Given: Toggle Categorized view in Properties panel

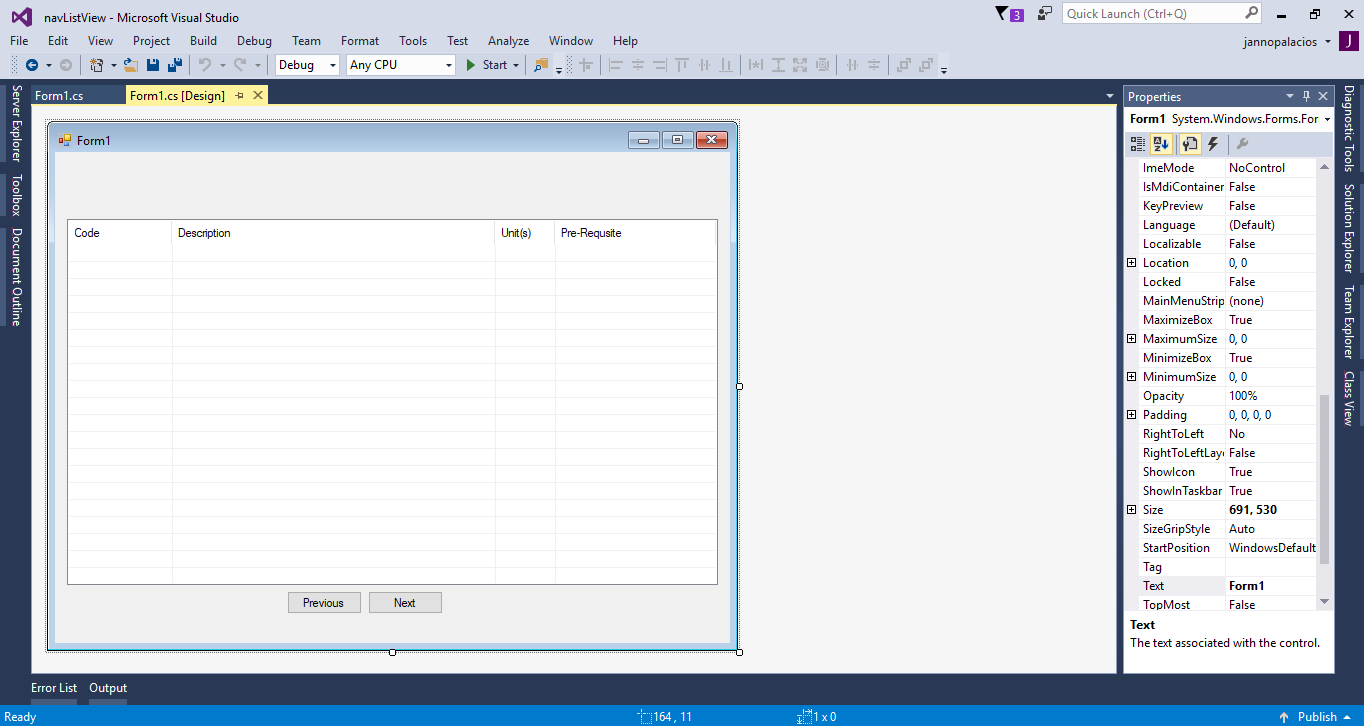Looking at the screenshot, I should coord(1138,144).
